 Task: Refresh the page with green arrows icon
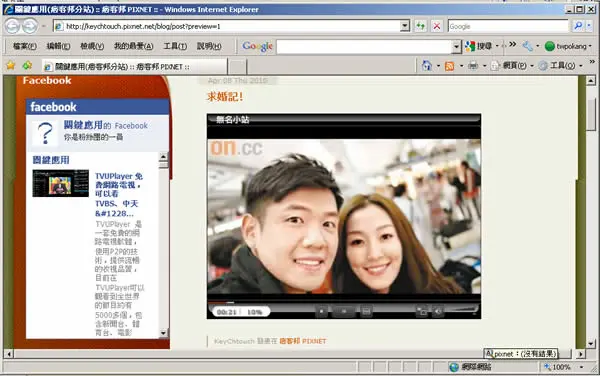[x=421, y=26]
